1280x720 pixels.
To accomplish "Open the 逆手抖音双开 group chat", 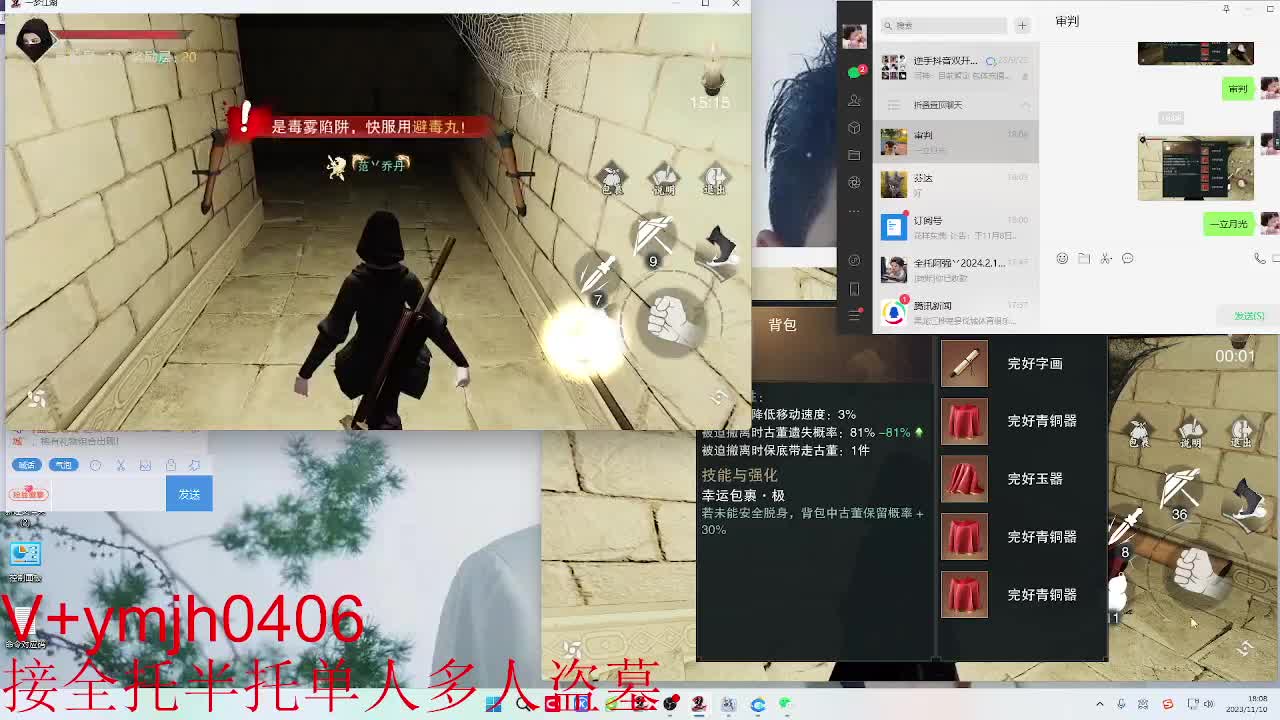I will [x=956, y=67].
